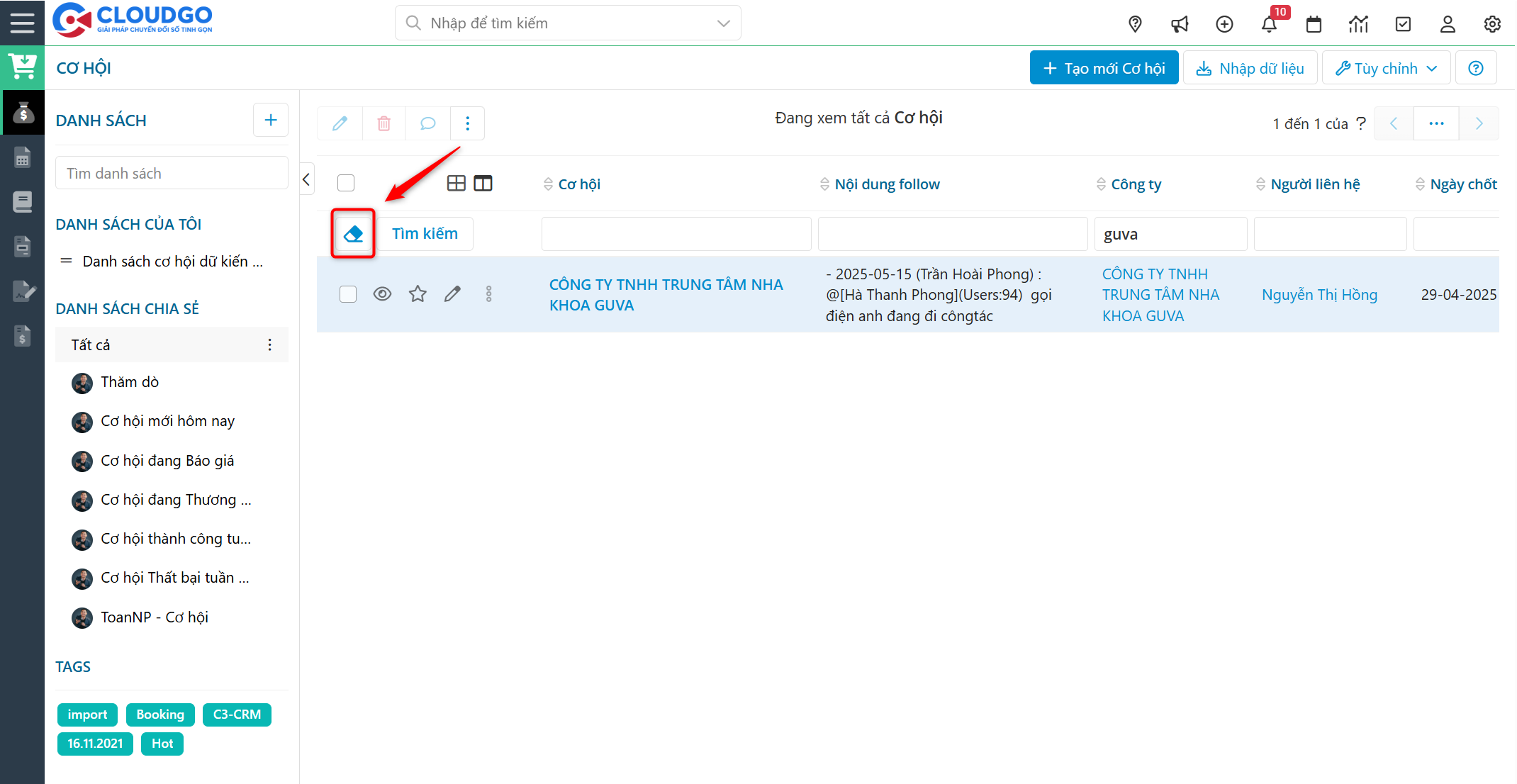Viewport: 1517px width, 784px height.
Task: Check the checkbox on the GUVA row
Action: click(347, 293)
